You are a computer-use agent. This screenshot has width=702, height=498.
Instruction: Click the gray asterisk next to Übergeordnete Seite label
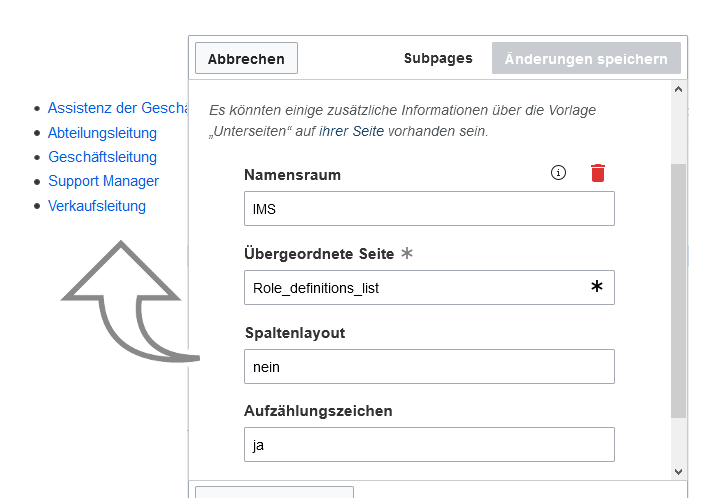407,253
